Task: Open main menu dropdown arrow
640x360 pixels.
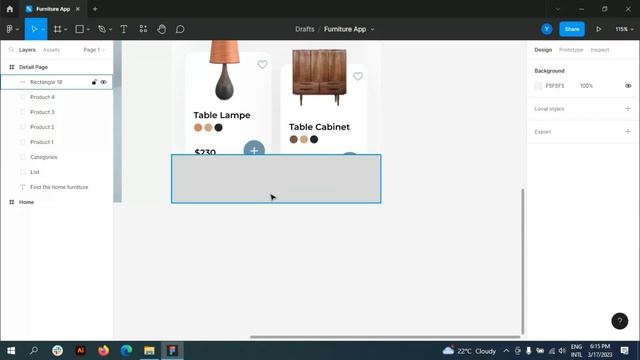Action: pyautogui.click(x=17, y=29)
